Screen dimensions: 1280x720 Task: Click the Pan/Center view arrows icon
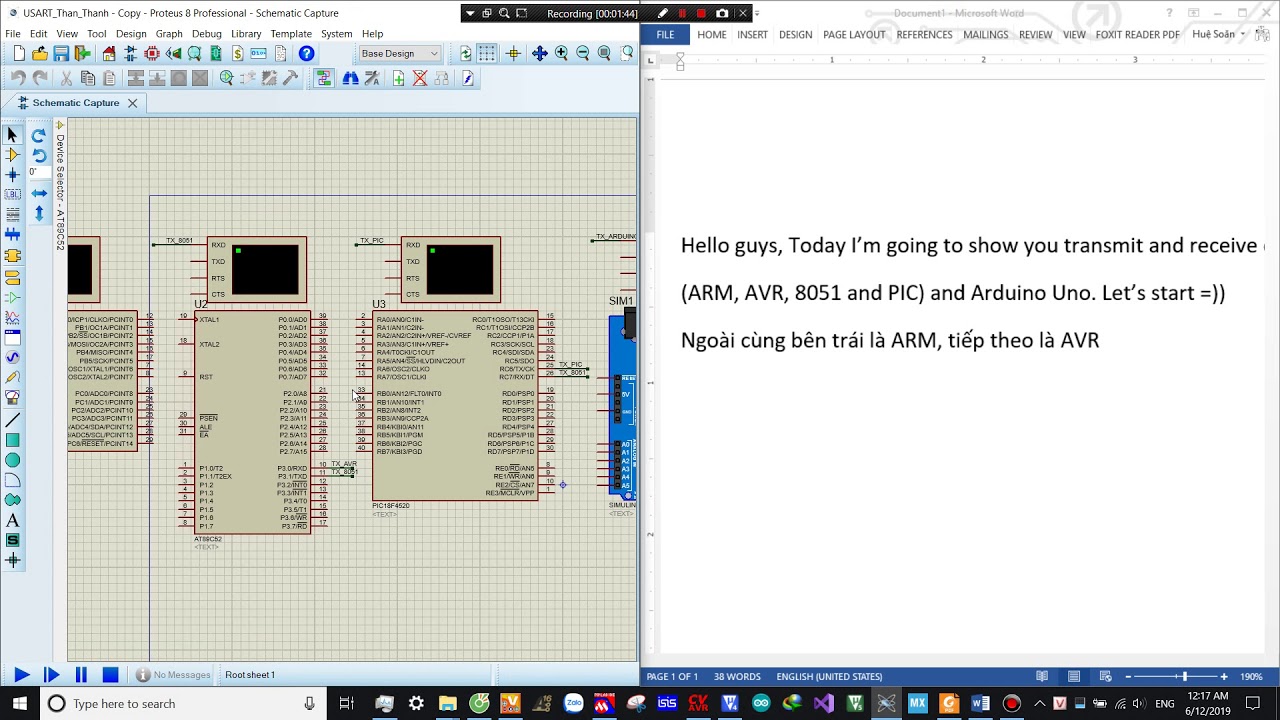click(x=539, y=54)
